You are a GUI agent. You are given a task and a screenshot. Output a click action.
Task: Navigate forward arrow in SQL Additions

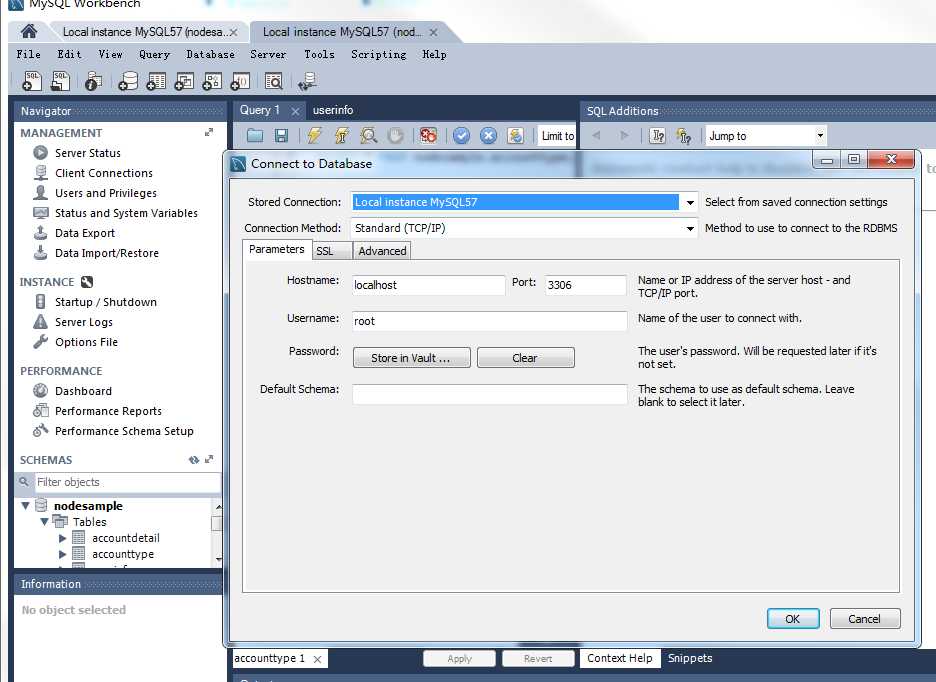[x=624, y=136]
